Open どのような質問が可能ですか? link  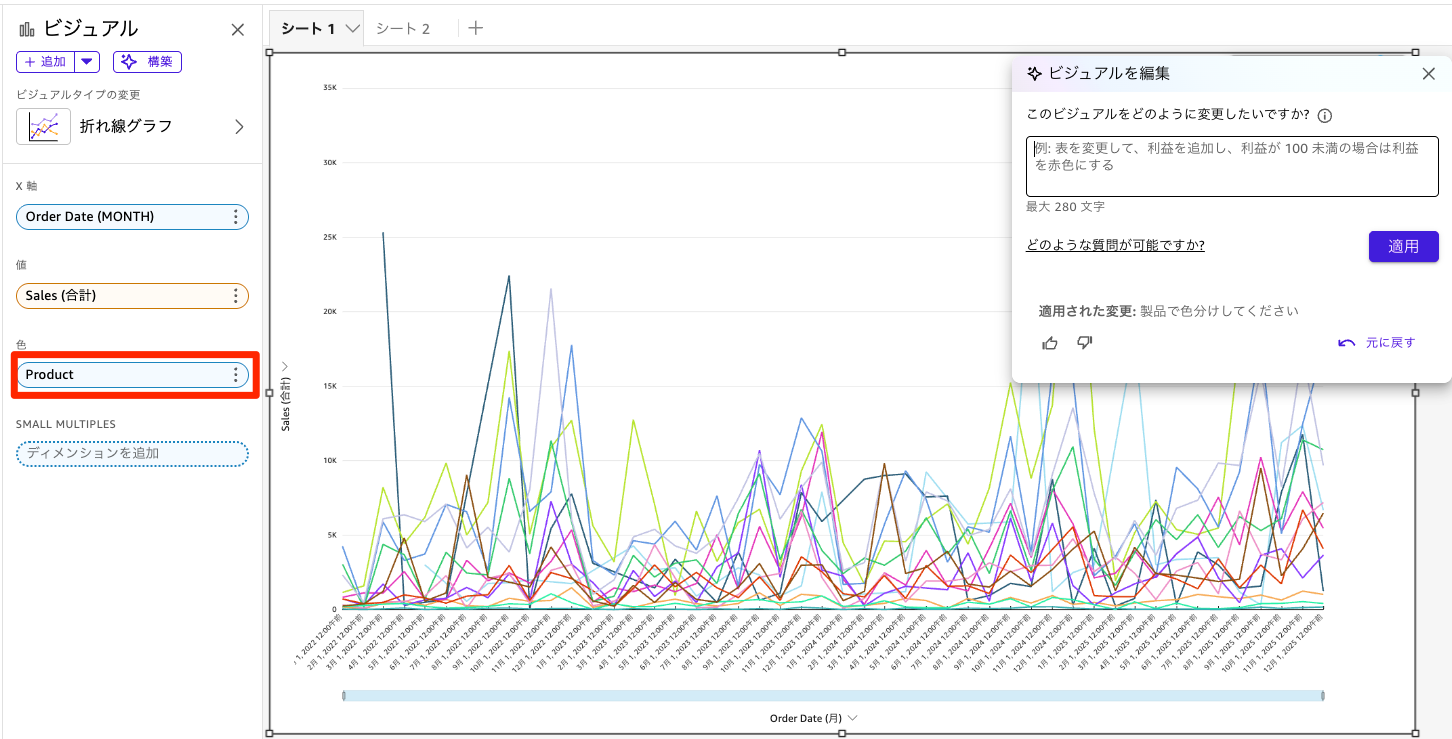1115,245
